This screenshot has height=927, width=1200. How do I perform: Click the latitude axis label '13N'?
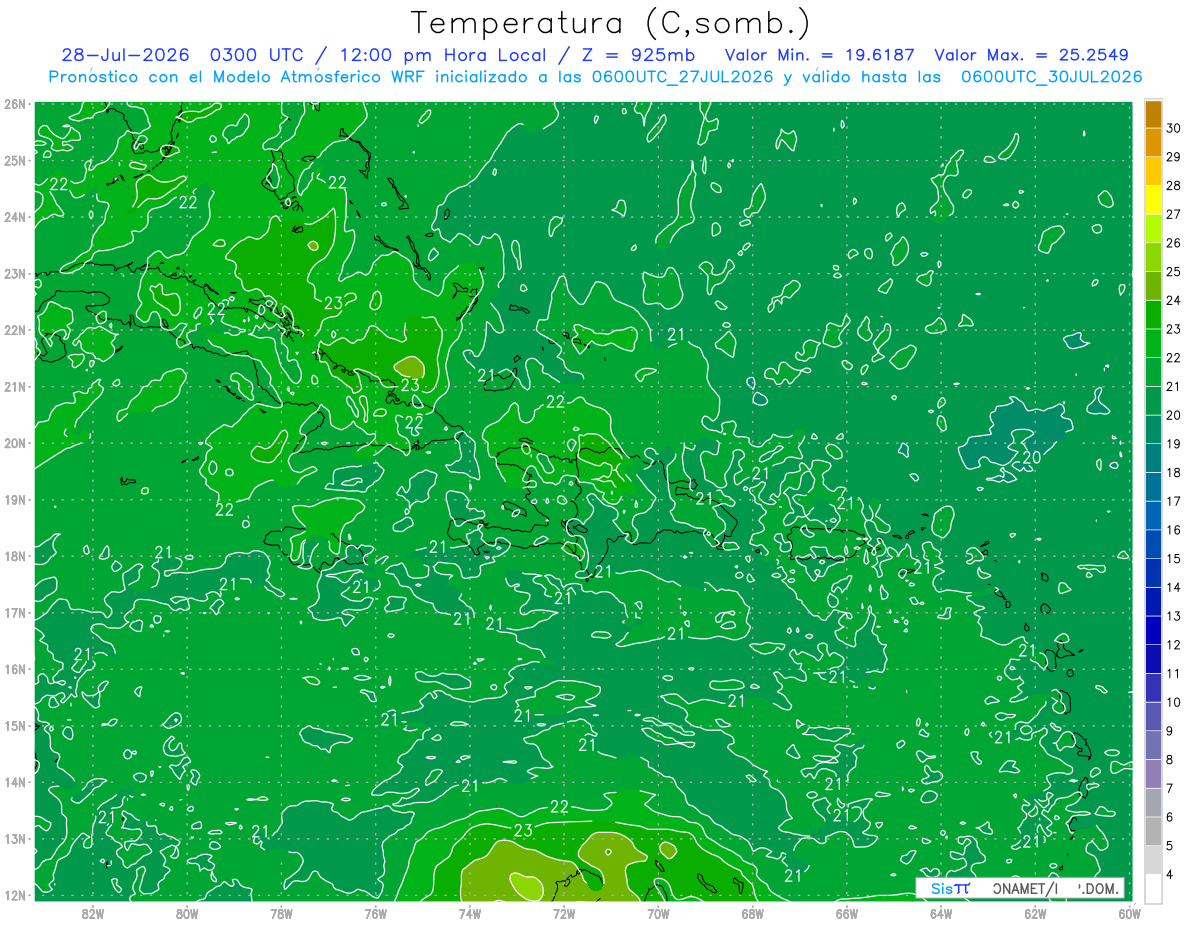click(x=14, y=838)
